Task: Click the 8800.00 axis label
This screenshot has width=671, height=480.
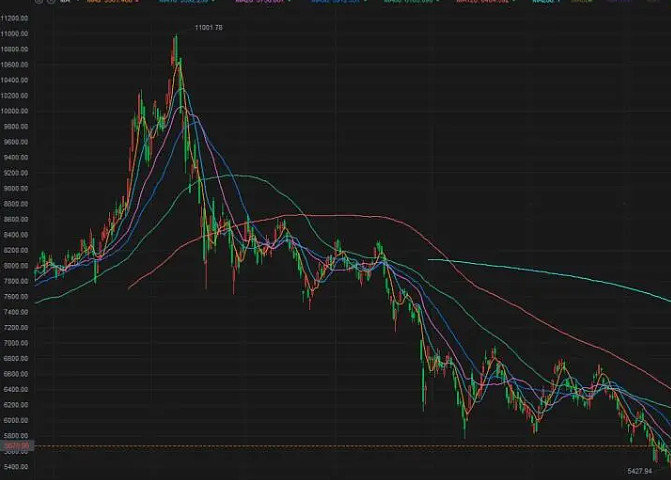Action: (x=16, y=204)
